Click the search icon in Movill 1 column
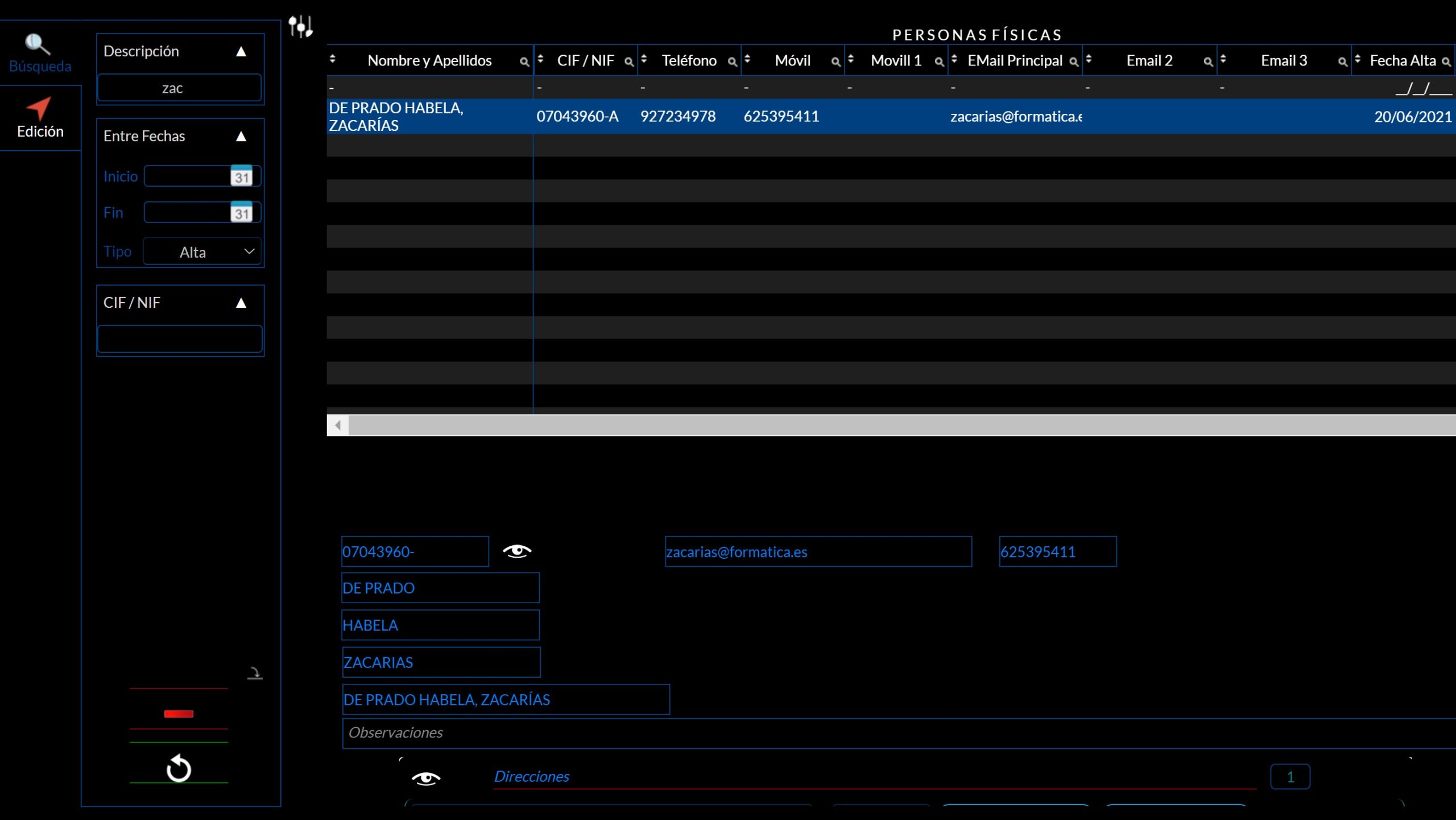Image resolution: width=1456 pixels, height=820 pixels. (940, 61)
